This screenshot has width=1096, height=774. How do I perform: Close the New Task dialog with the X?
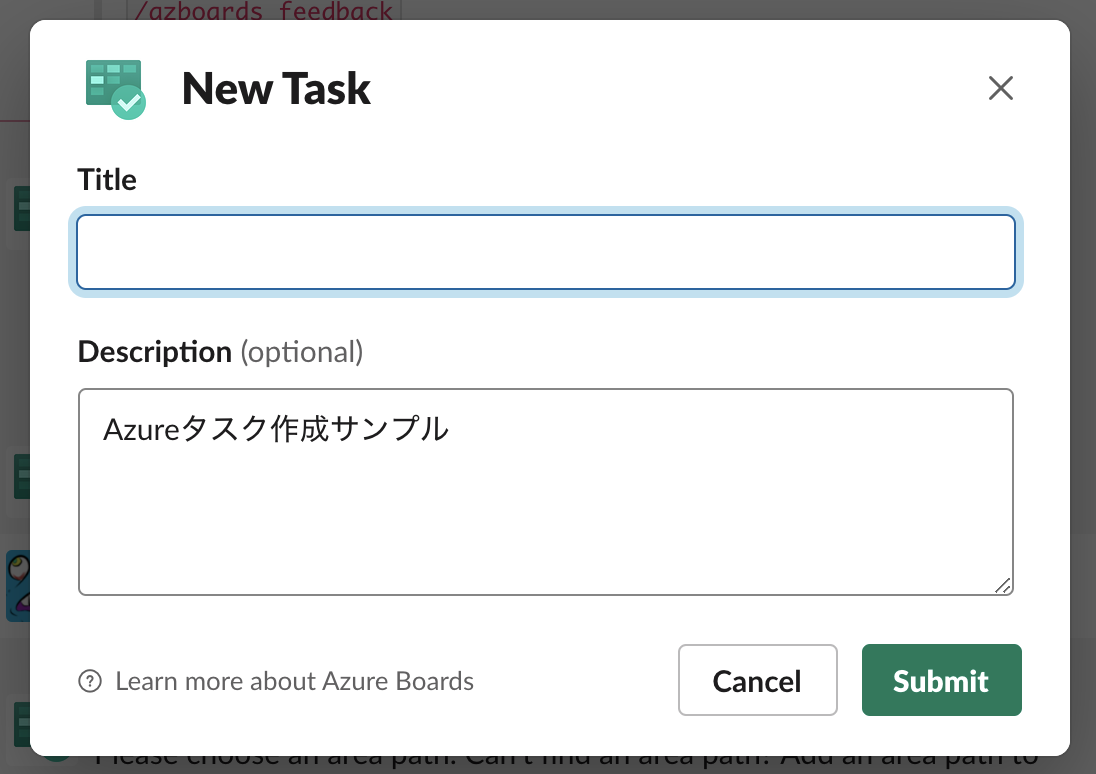point(1000,88)
